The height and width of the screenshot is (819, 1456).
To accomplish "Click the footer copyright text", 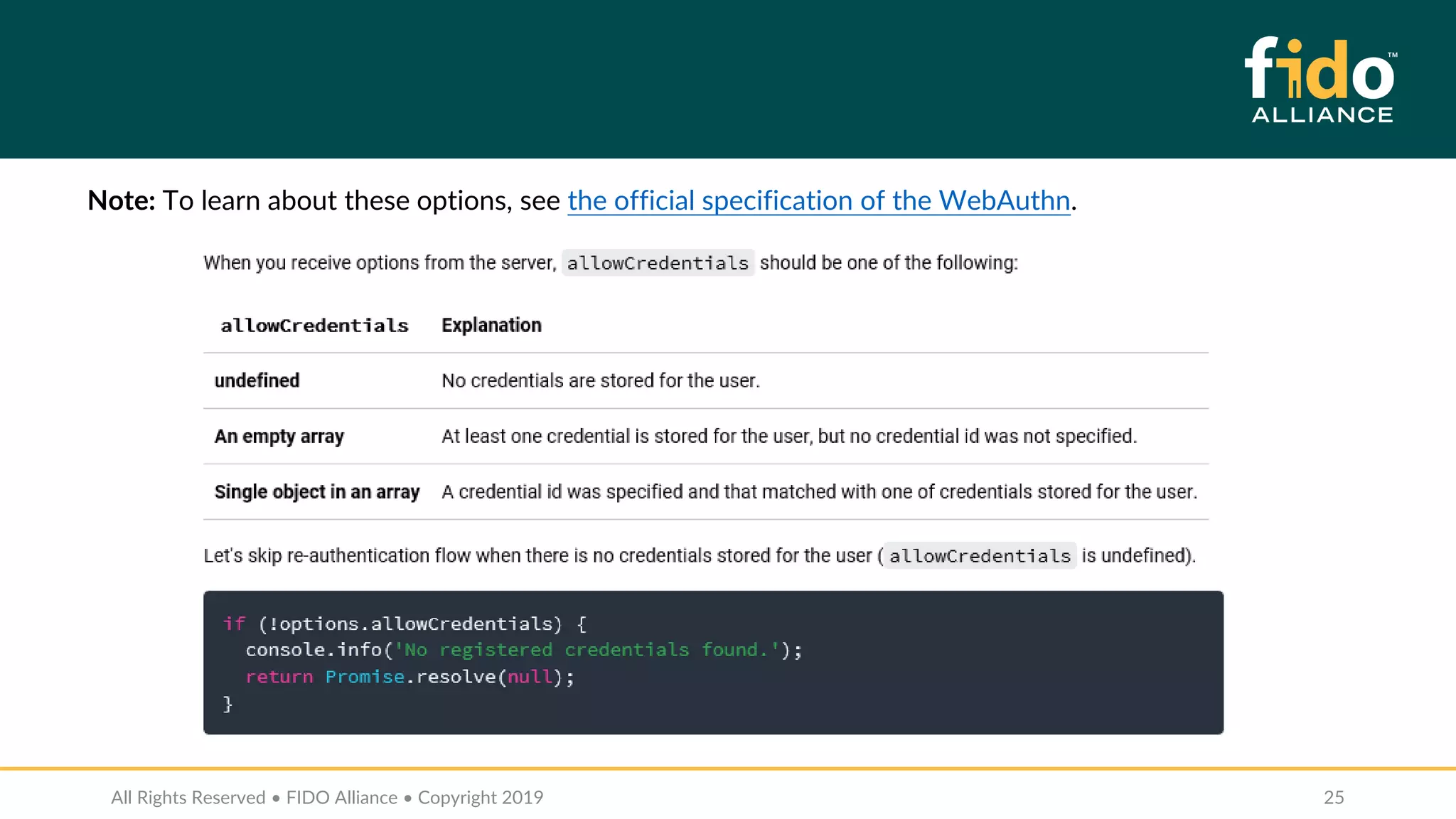I will tap(327, 798).
